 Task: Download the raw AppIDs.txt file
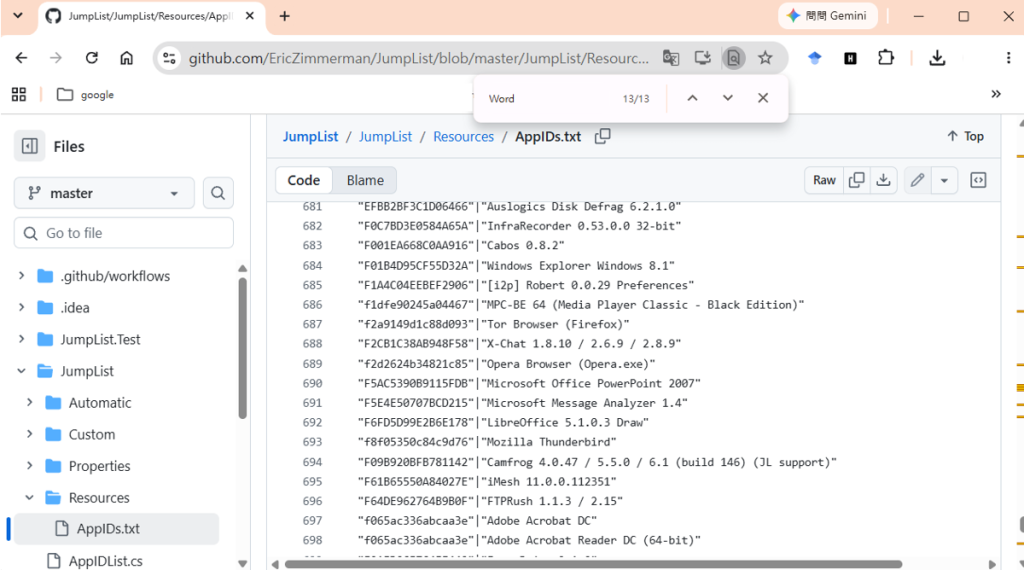tap(883, 180)
